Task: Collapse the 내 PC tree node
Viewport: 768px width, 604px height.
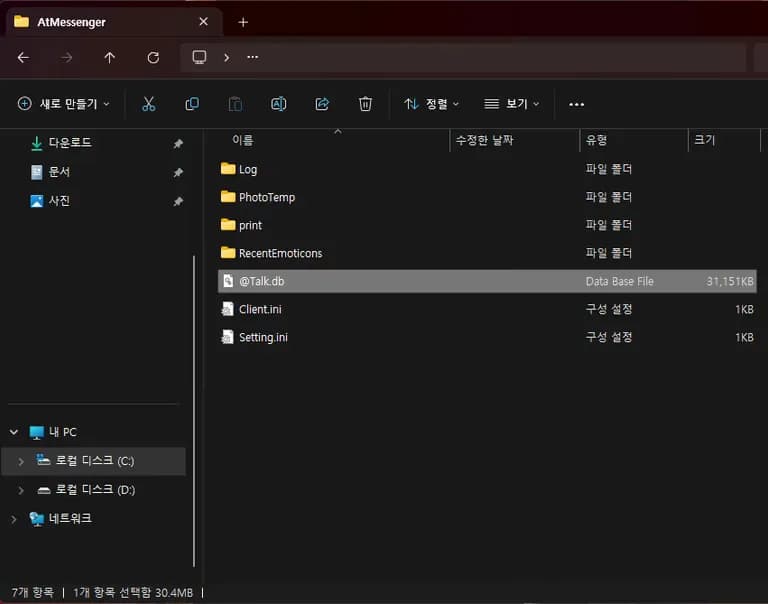Action: point(14,432)
